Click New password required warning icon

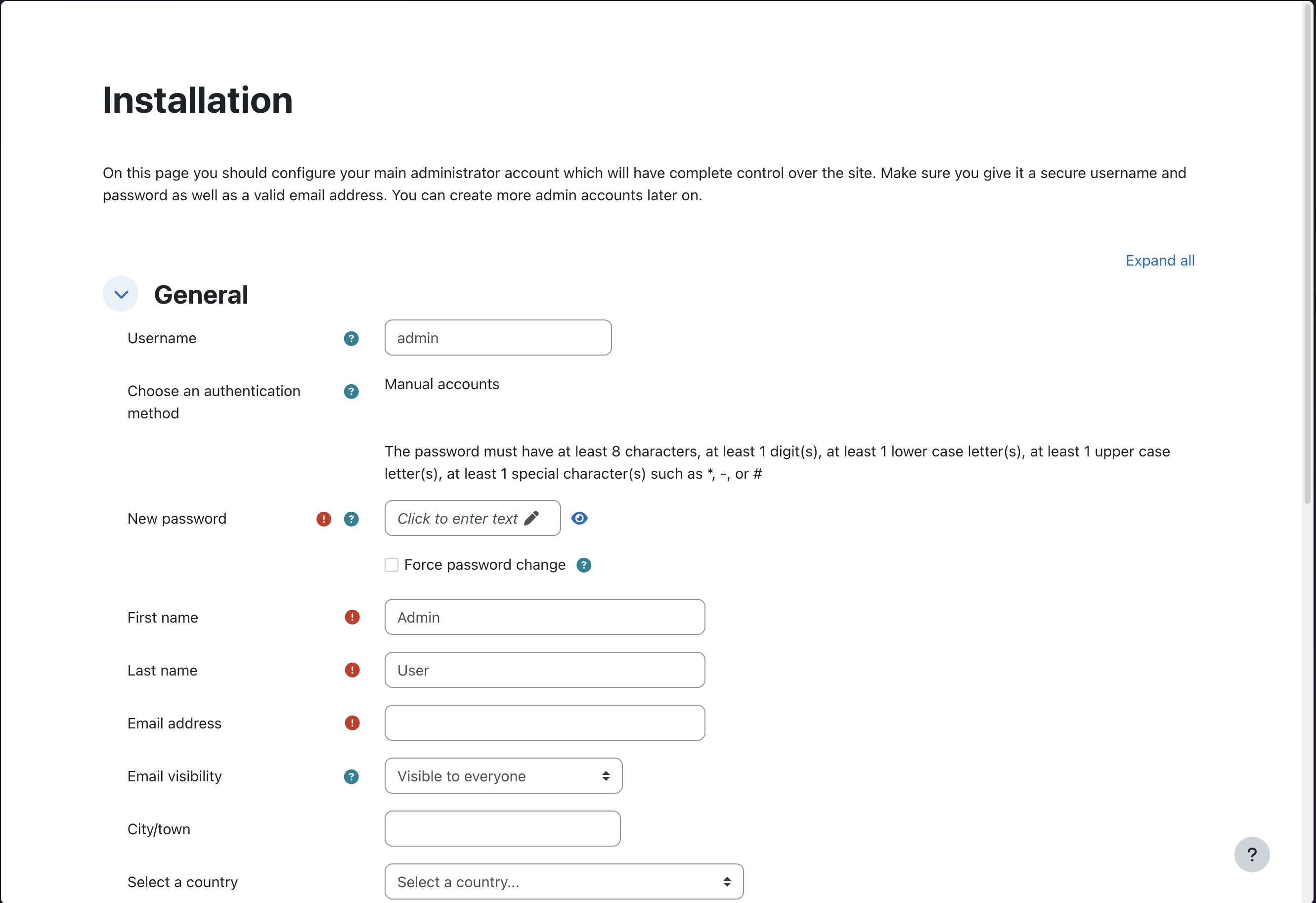click(x=323, y=519)
